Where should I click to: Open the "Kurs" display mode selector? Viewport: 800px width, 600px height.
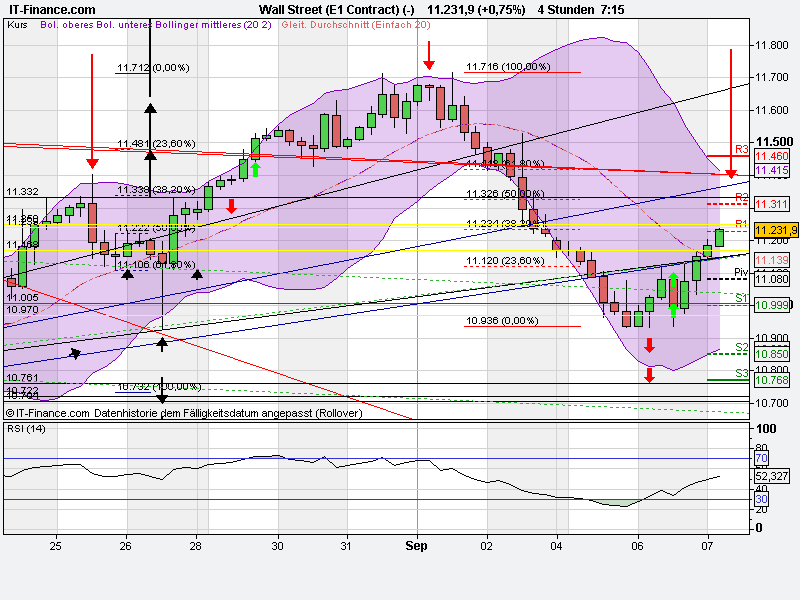coord(17,29)
